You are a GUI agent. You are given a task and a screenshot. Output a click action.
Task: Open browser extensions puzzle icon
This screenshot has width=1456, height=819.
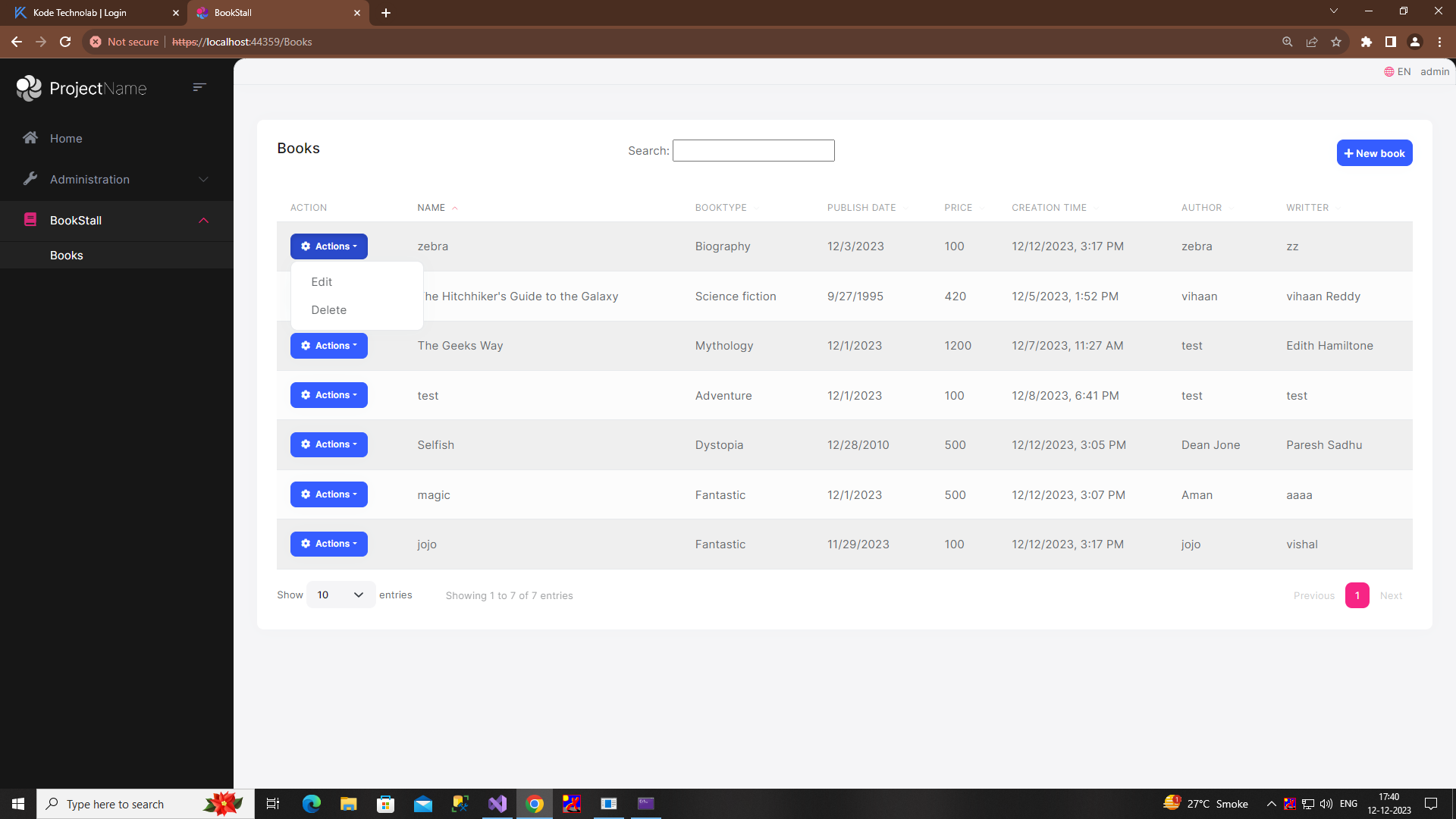(x=1367, y=42)
